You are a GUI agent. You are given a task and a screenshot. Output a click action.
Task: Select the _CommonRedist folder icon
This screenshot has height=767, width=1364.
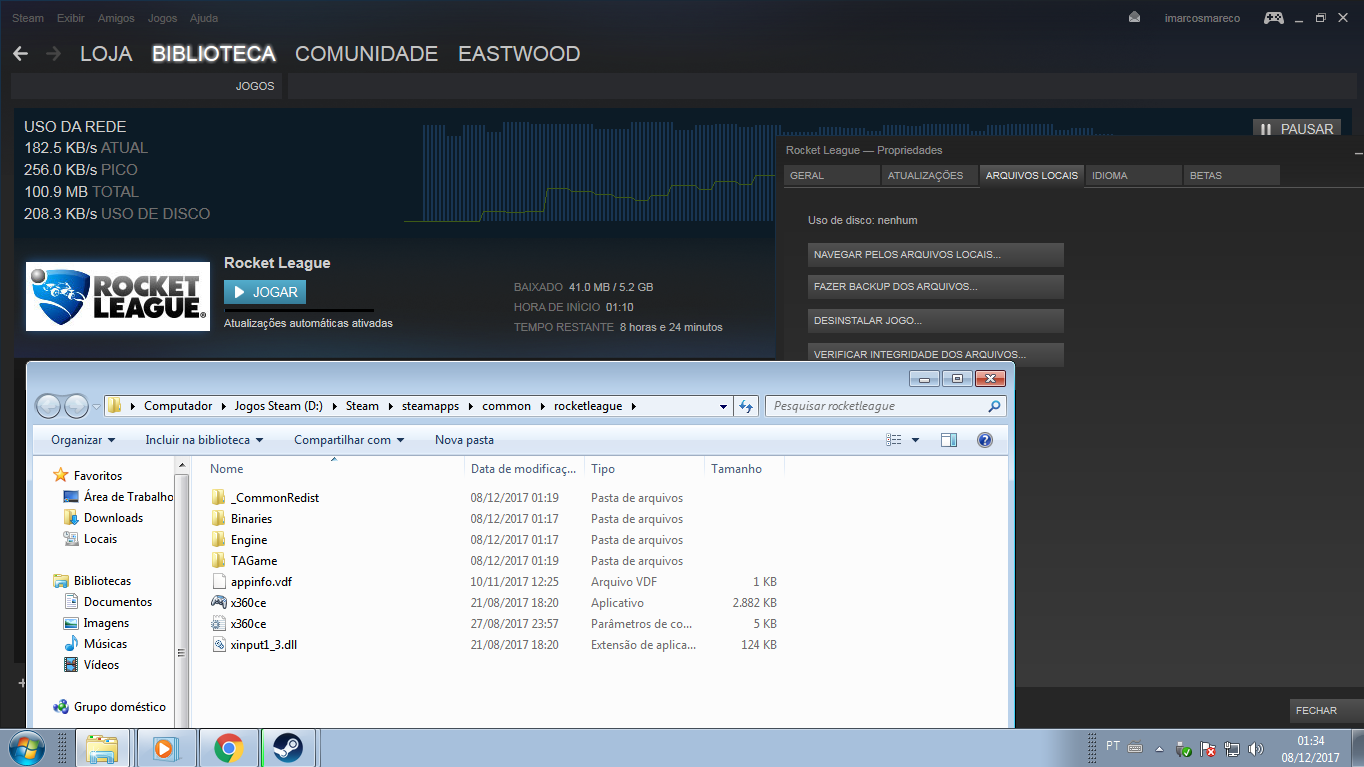(x=220, y=498)
